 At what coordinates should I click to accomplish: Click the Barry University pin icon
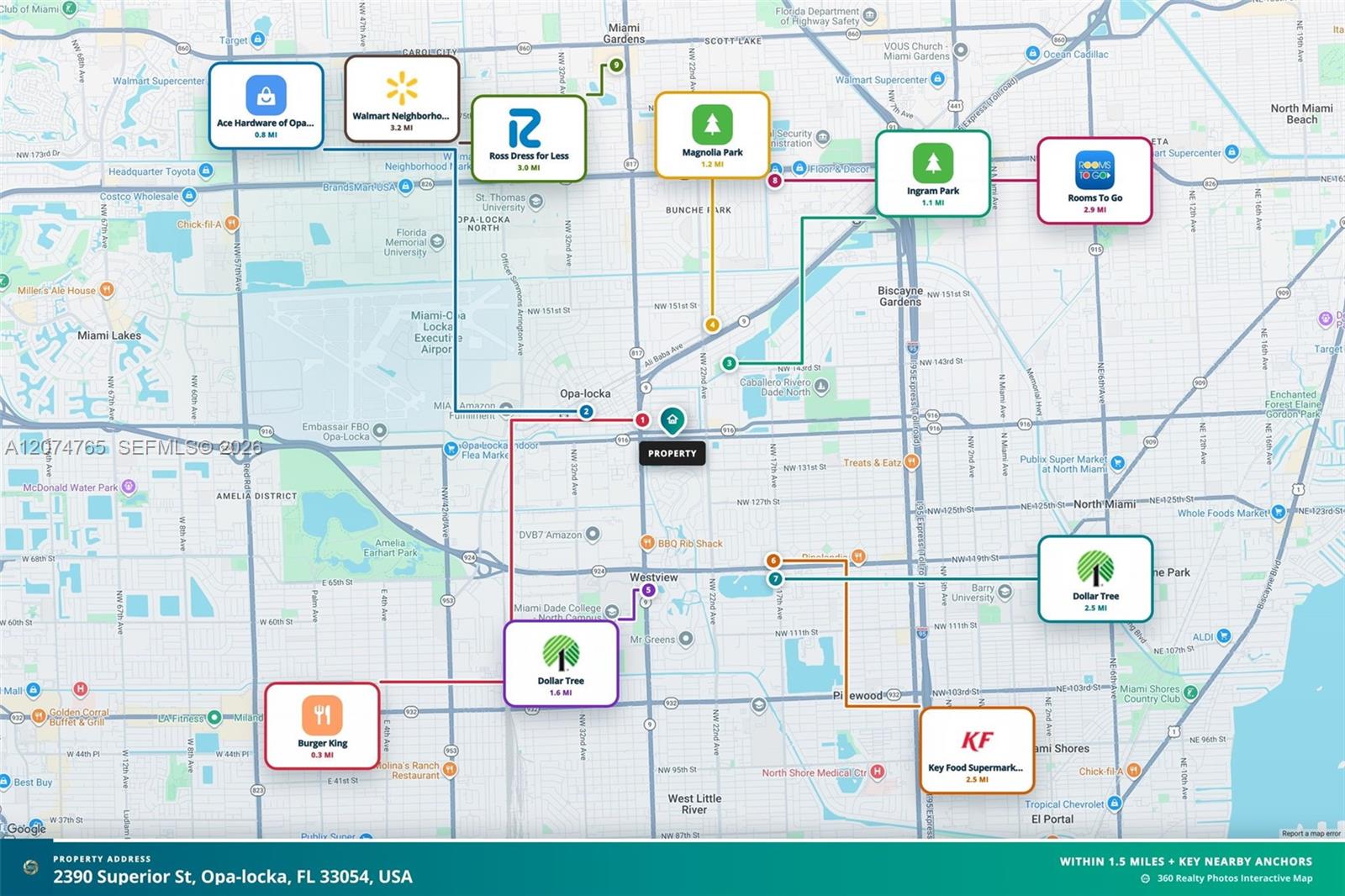[1005, 593]
